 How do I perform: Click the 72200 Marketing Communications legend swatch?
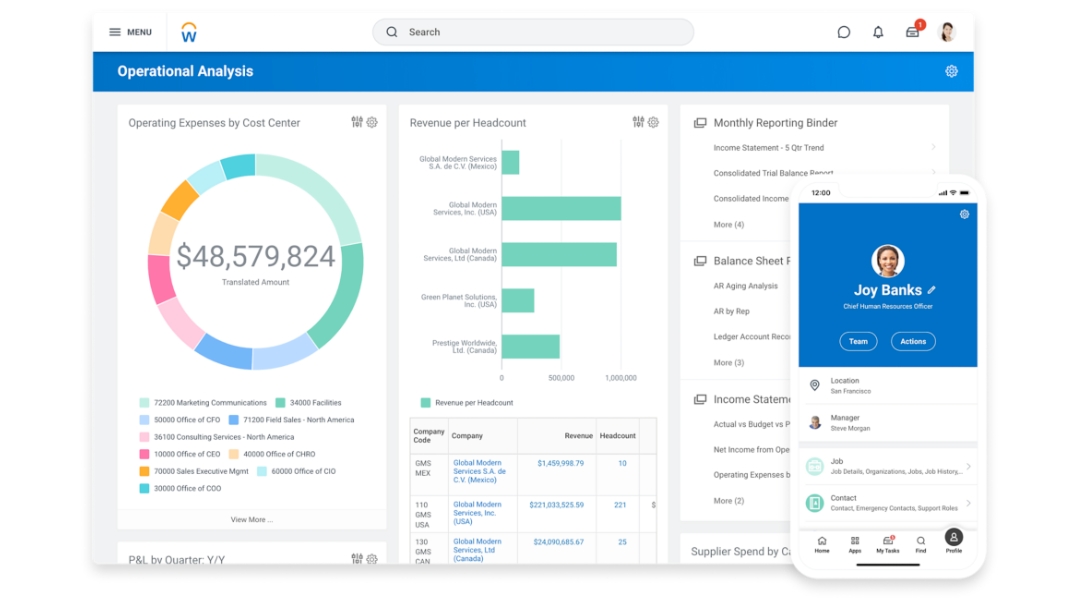pyautogui.click(x=144, y=403)
